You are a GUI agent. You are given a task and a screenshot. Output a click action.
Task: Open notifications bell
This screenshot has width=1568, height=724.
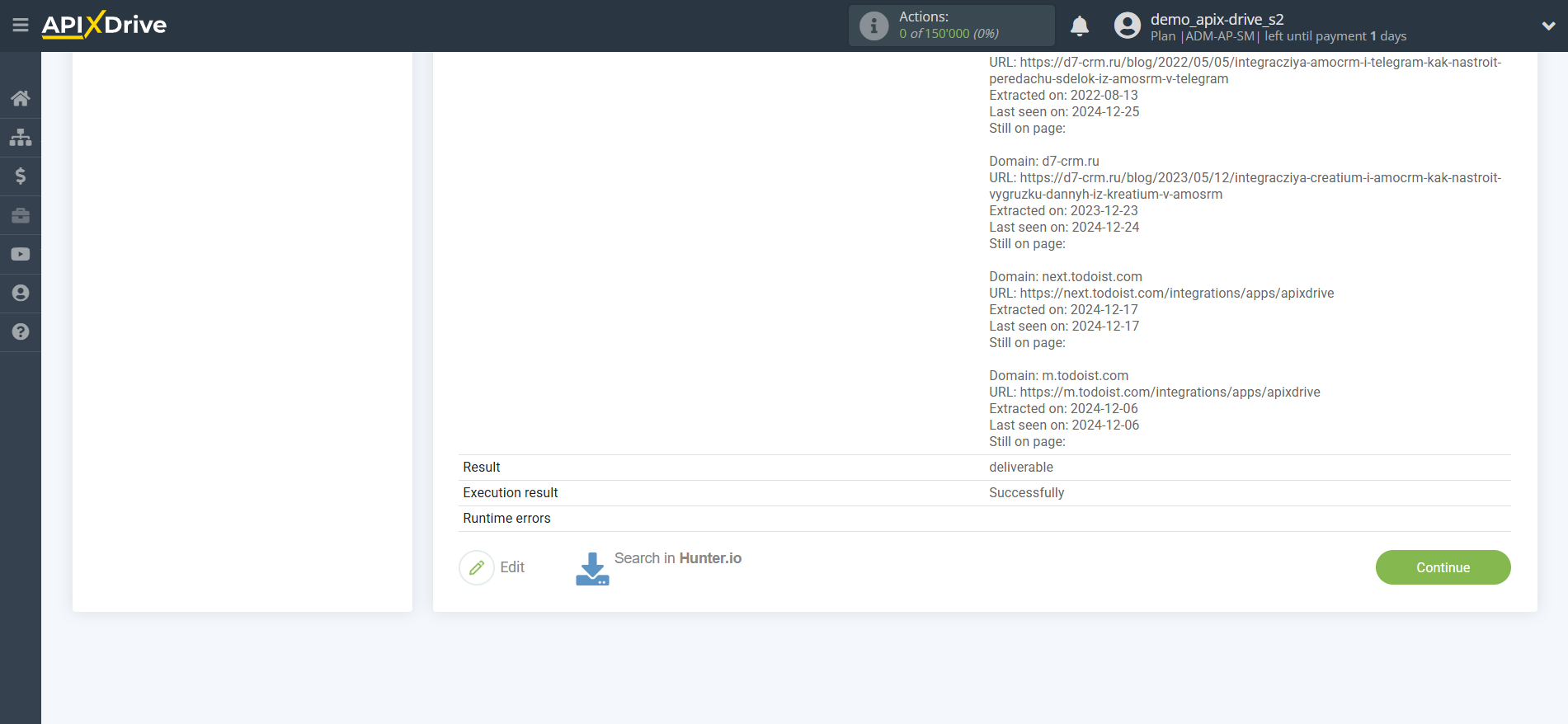[1080, 26]
